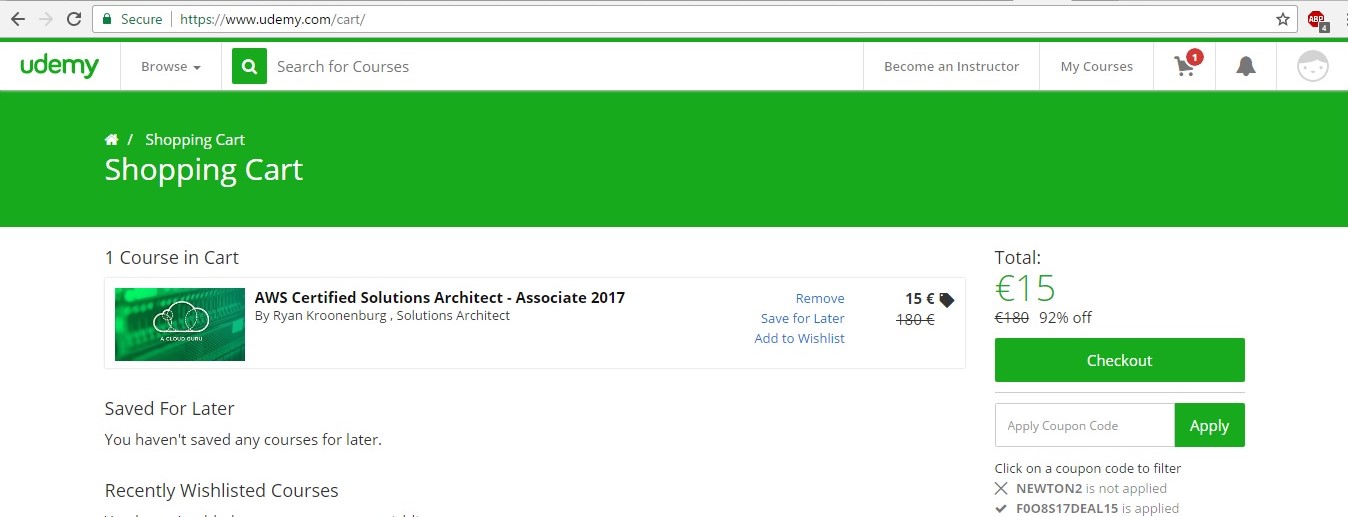Click the home icon in breadcrumb
The image size is (1348, 517).
tap(112, 140)
